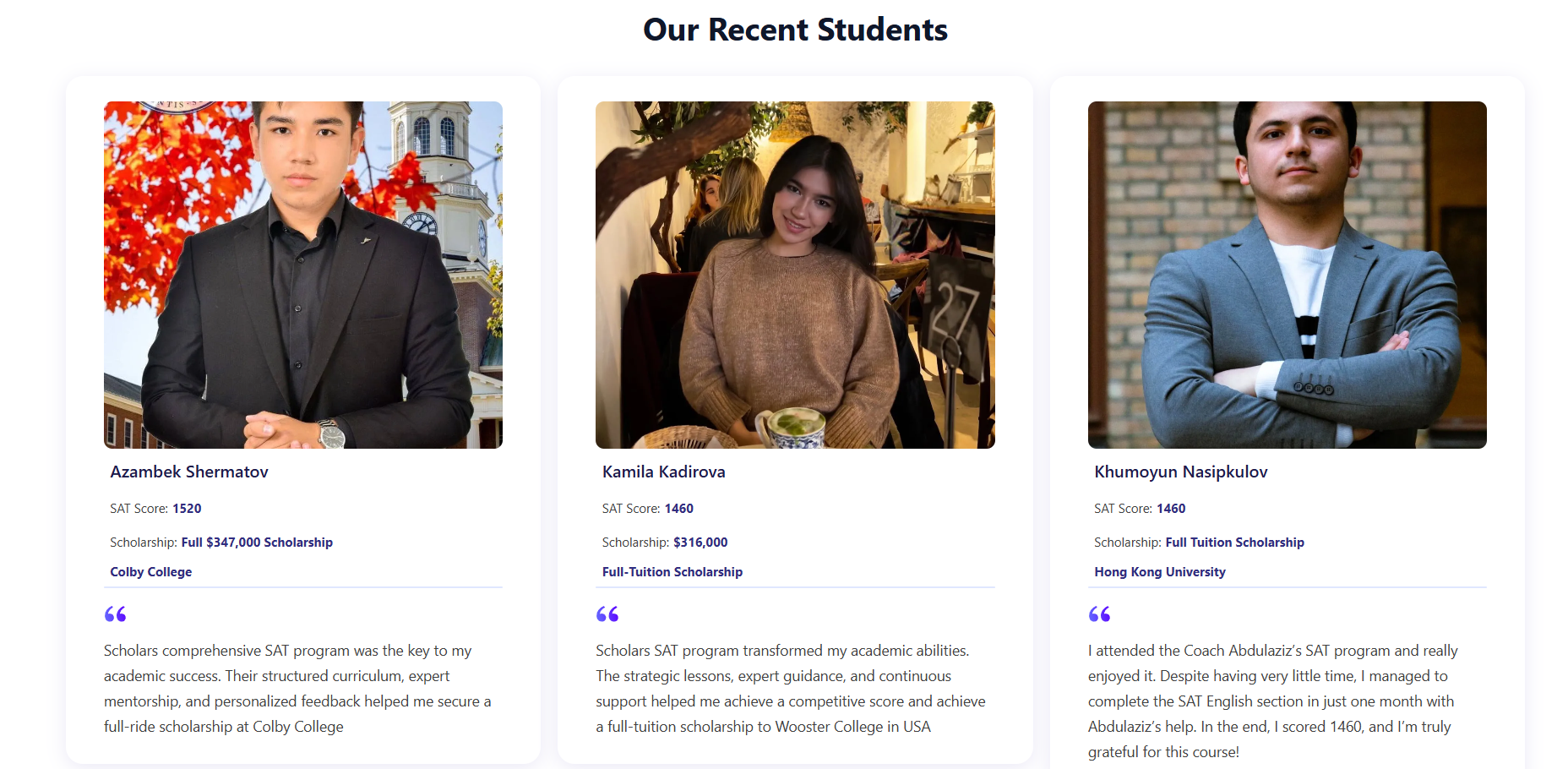1568x769 pixels.
Task: Click the Hong Kong University label
Action: click(x=1159, y=572)
